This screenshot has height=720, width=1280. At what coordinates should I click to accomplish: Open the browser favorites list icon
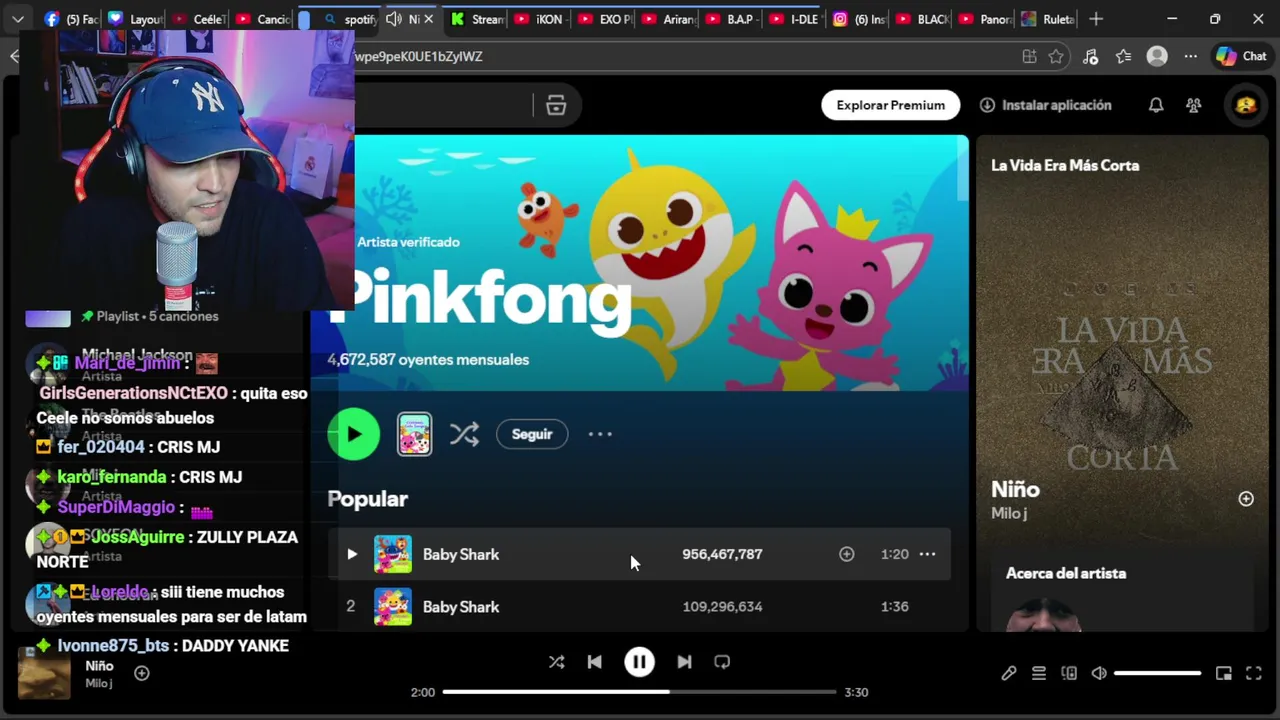[1123, 56]
